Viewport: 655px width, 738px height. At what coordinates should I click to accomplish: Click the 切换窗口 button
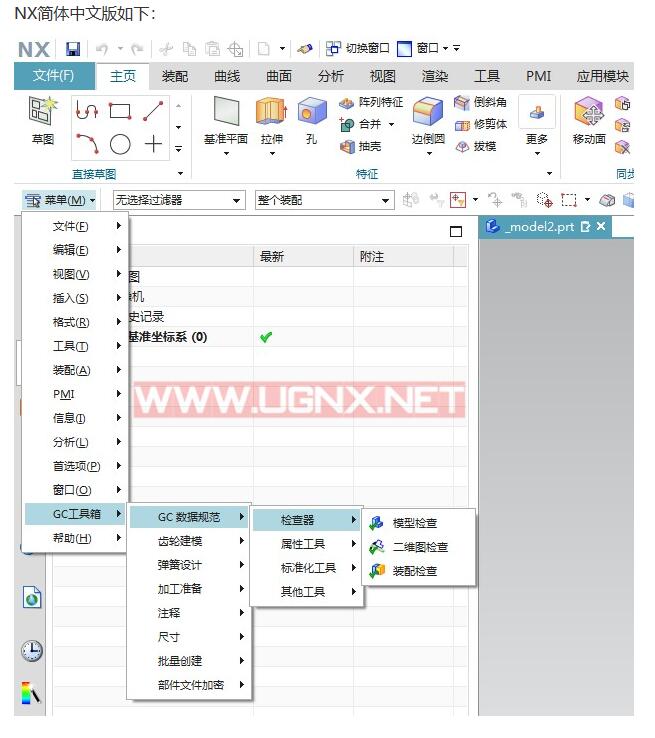(358, 48)
